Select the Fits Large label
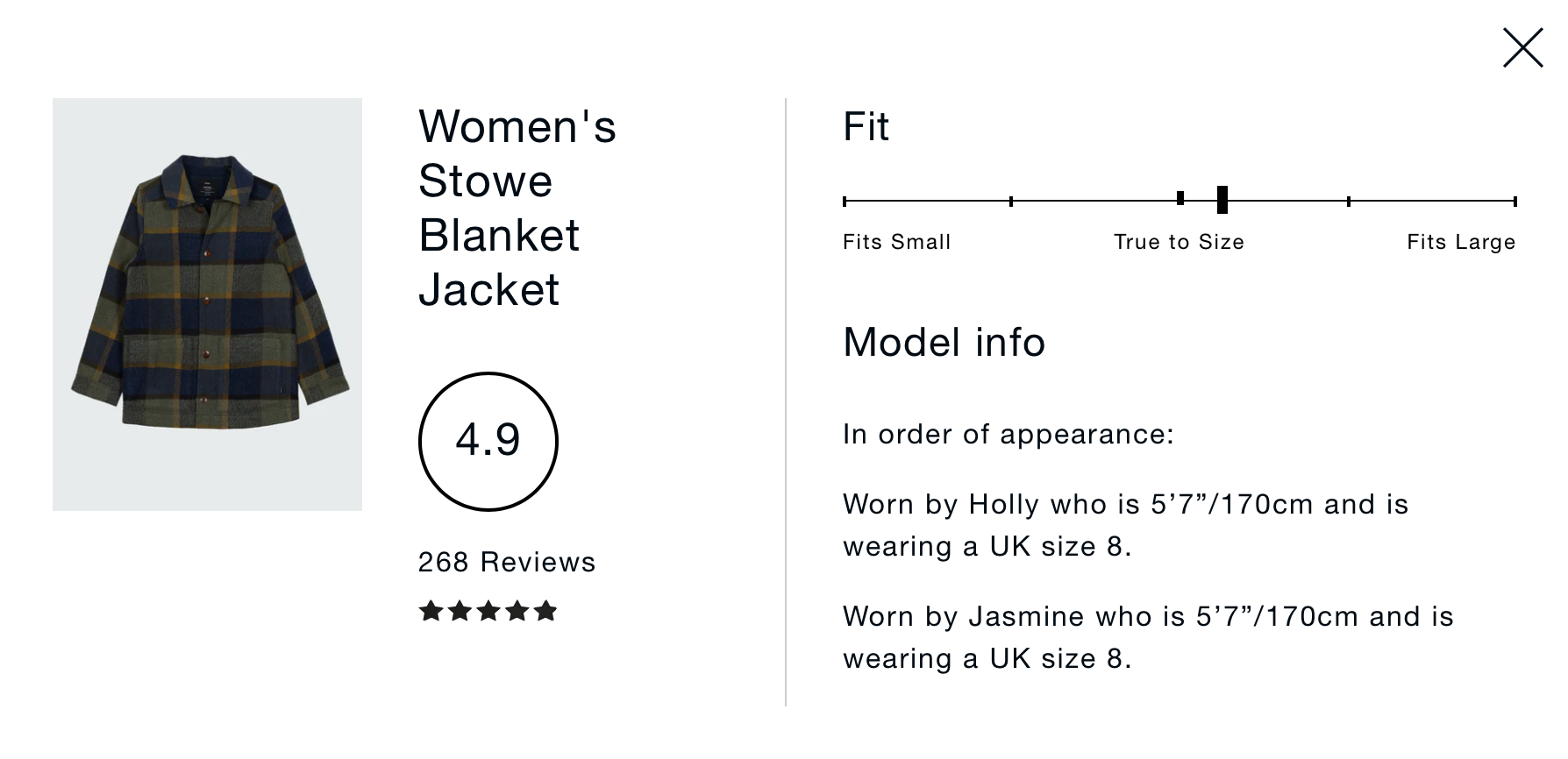 click(x=1461, y=242)
